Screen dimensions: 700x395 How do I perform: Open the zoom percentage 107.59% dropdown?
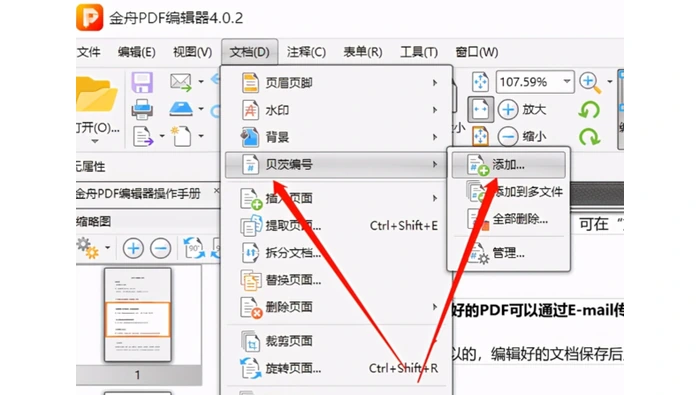pyautogui.click(x=567, y=82)
